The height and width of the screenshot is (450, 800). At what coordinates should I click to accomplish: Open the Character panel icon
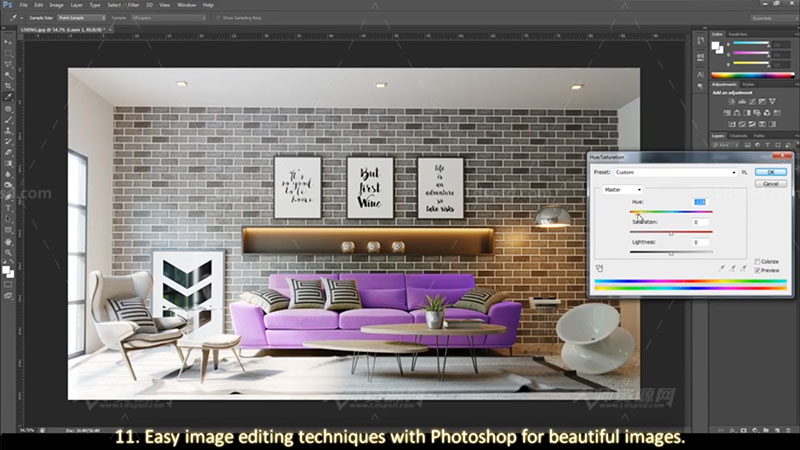pyautogui.click(x=700, y=74)
